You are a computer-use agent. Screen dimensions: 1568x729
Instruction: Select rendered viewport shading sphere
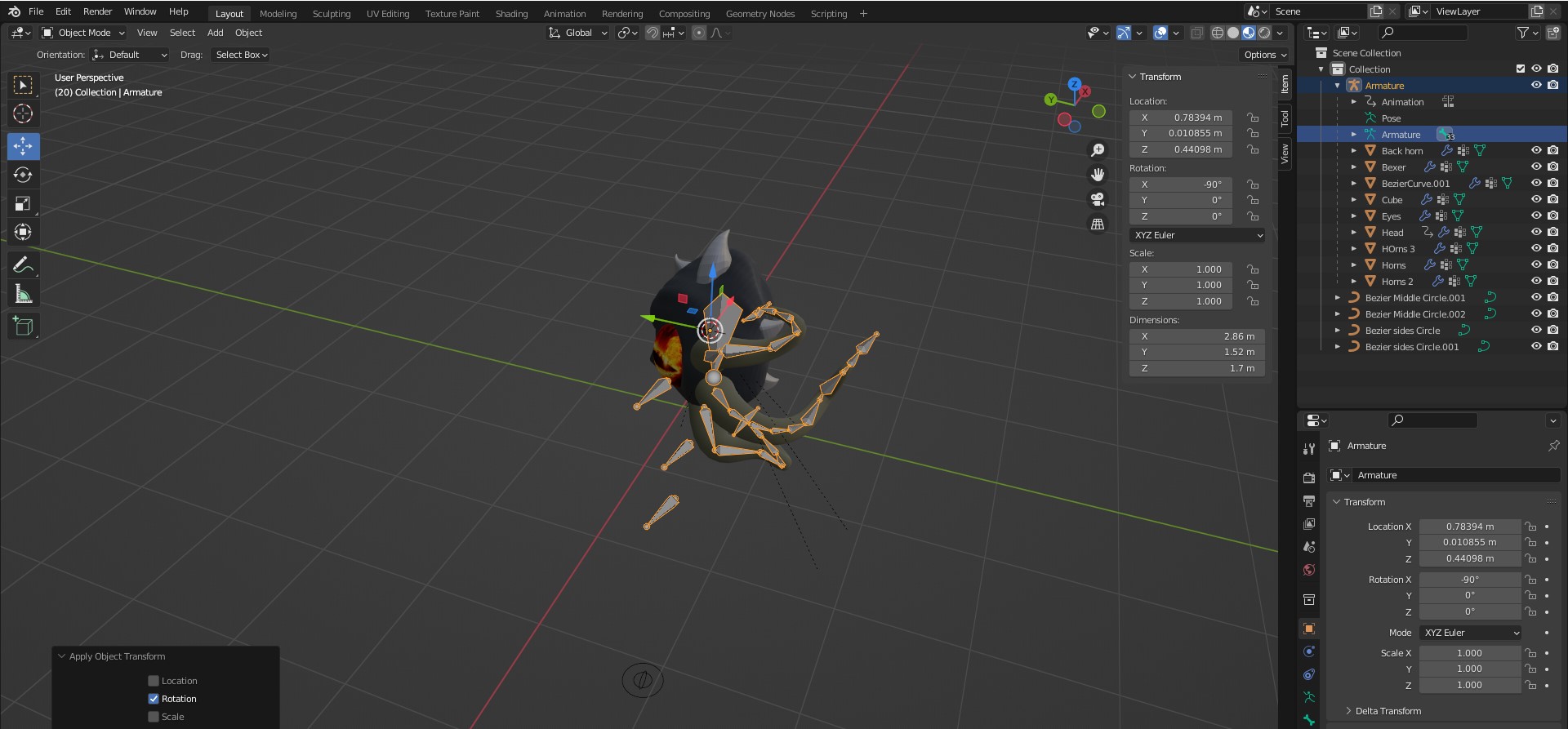point(1264,33)
